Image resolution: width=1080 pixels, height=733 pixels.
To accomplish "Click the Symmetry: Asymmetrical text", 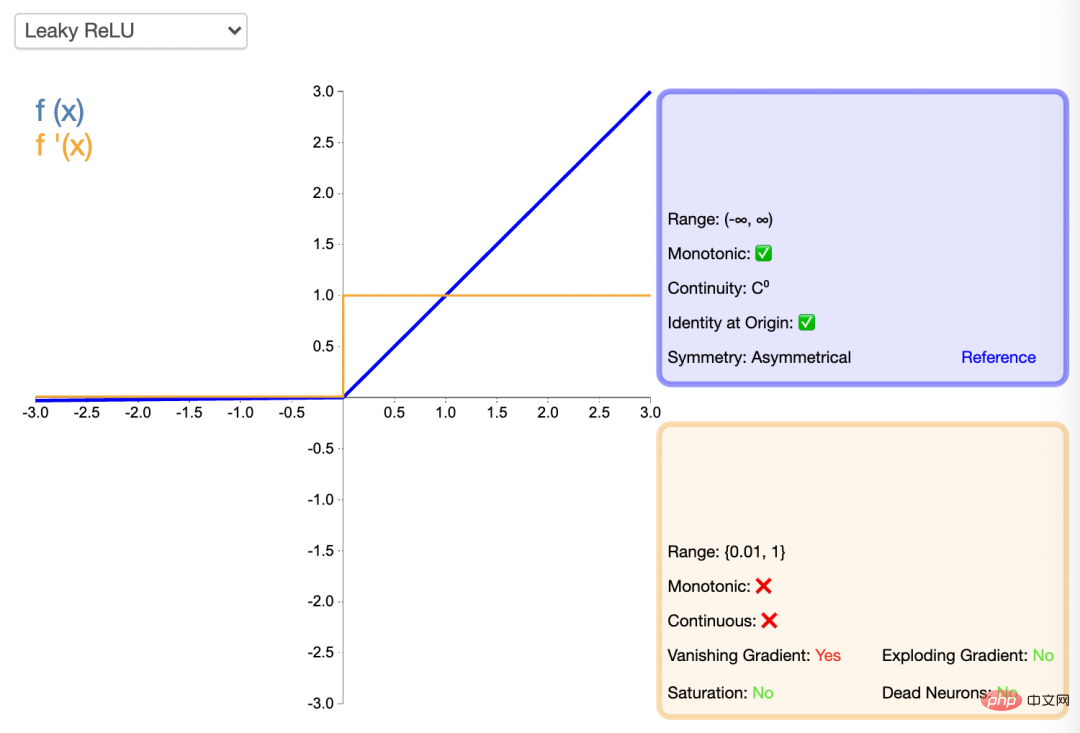I will 759,357.
